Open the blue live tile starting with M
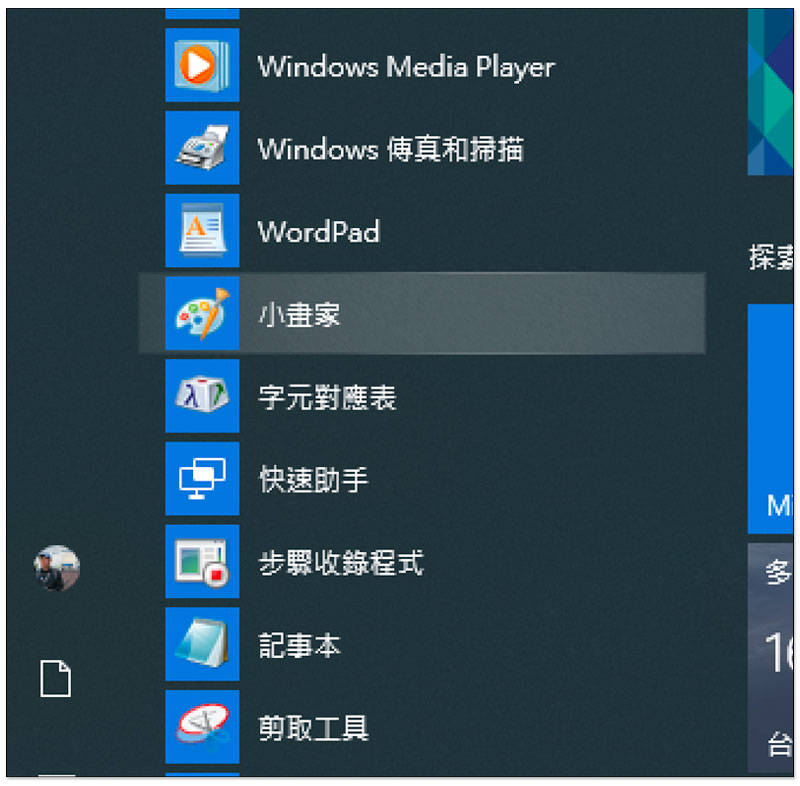The height and width of the screenshot is (786, 800). tap(770, 418)
